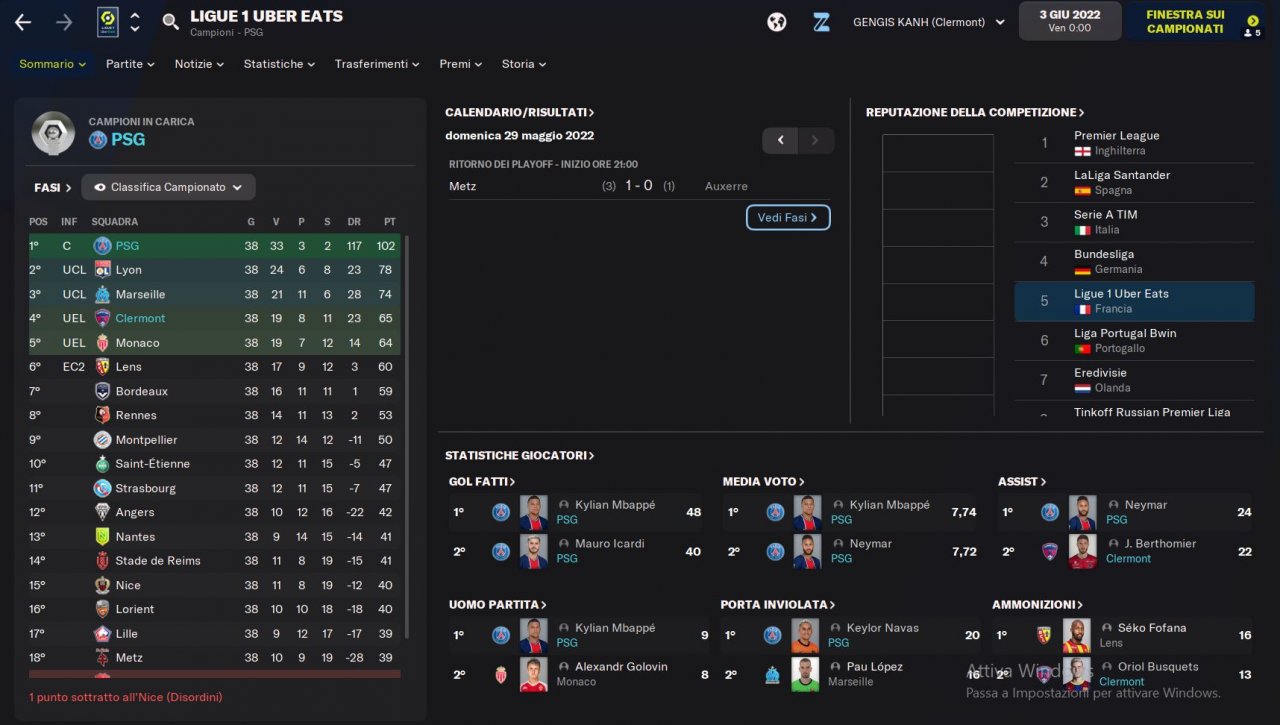Open the Classifica Campionato dropdown
The height and width of the screenshot is (725, 1280).
[168, 187]
